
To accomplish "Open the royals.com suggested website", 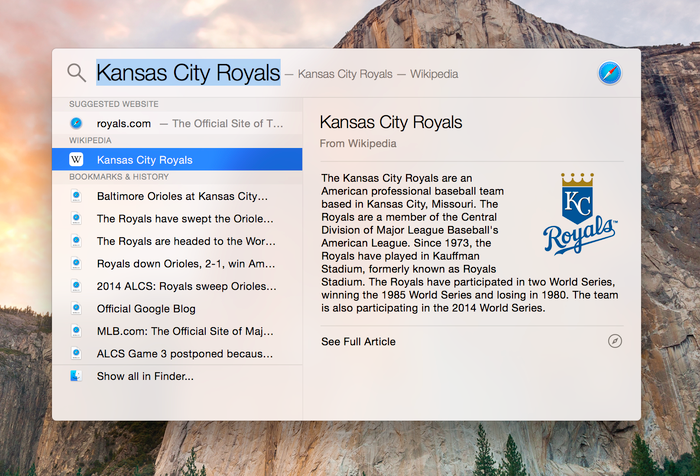I will (x=177, y=123).
